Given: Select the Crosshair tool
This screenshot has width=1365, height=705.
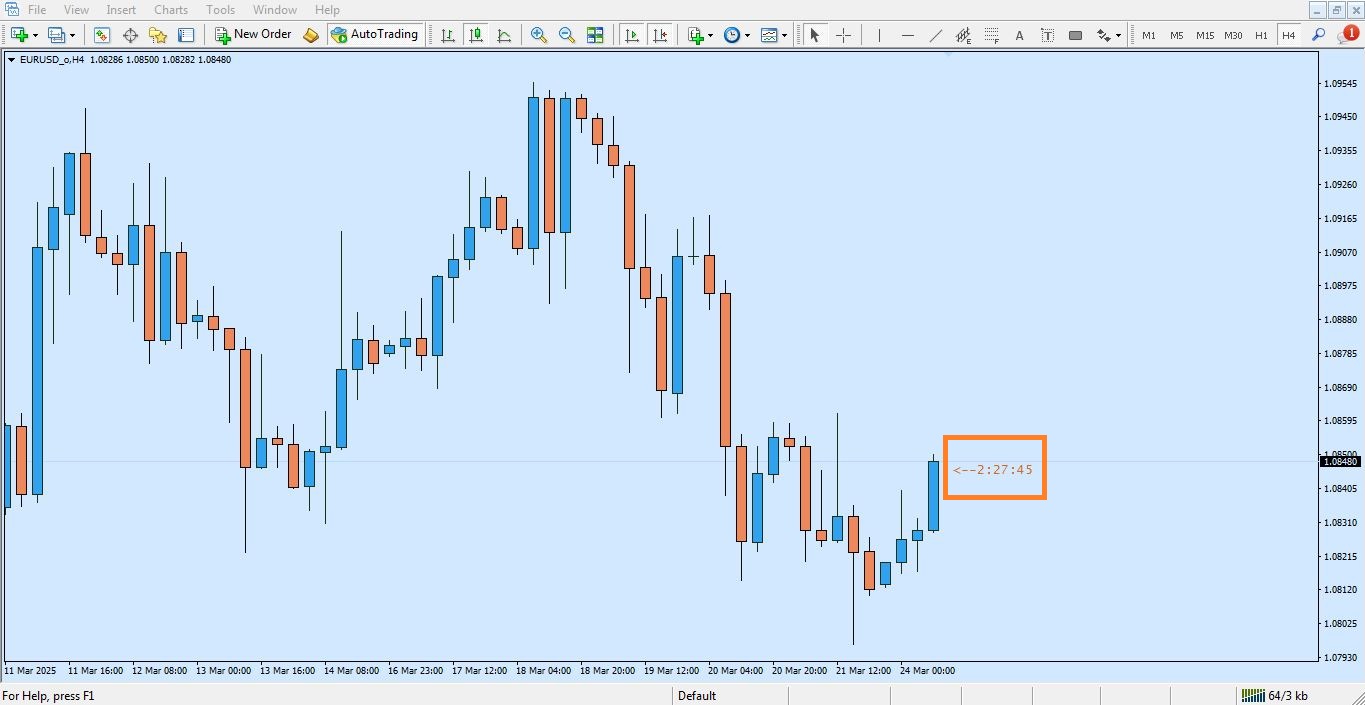Looking at the screenshot, I should [843, 35].
